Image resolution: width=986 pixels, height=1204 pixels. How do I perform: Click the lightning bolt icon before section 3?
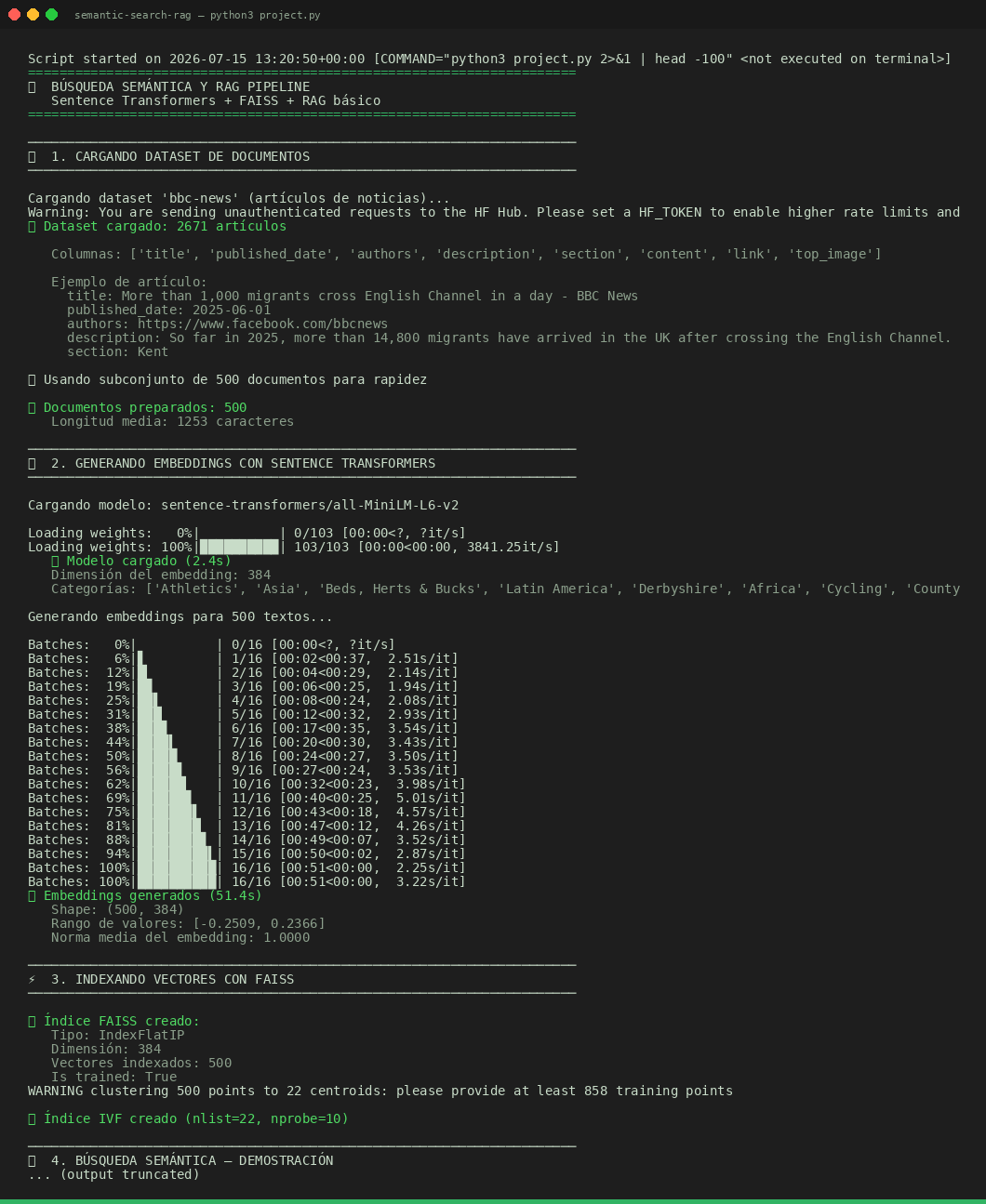coord(32,979)
